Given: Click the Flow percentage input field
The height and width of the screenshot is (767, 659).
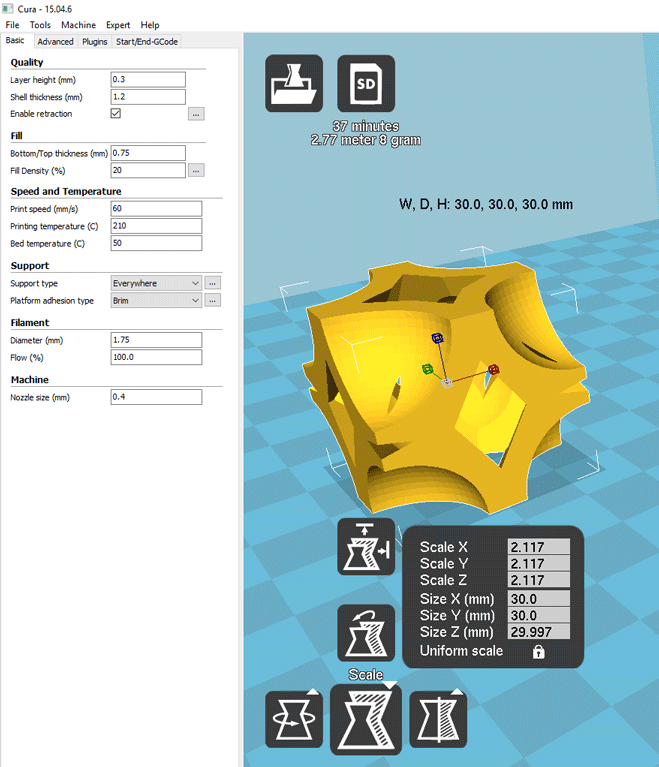Looking at the screenshot, I should click(156, 357).
